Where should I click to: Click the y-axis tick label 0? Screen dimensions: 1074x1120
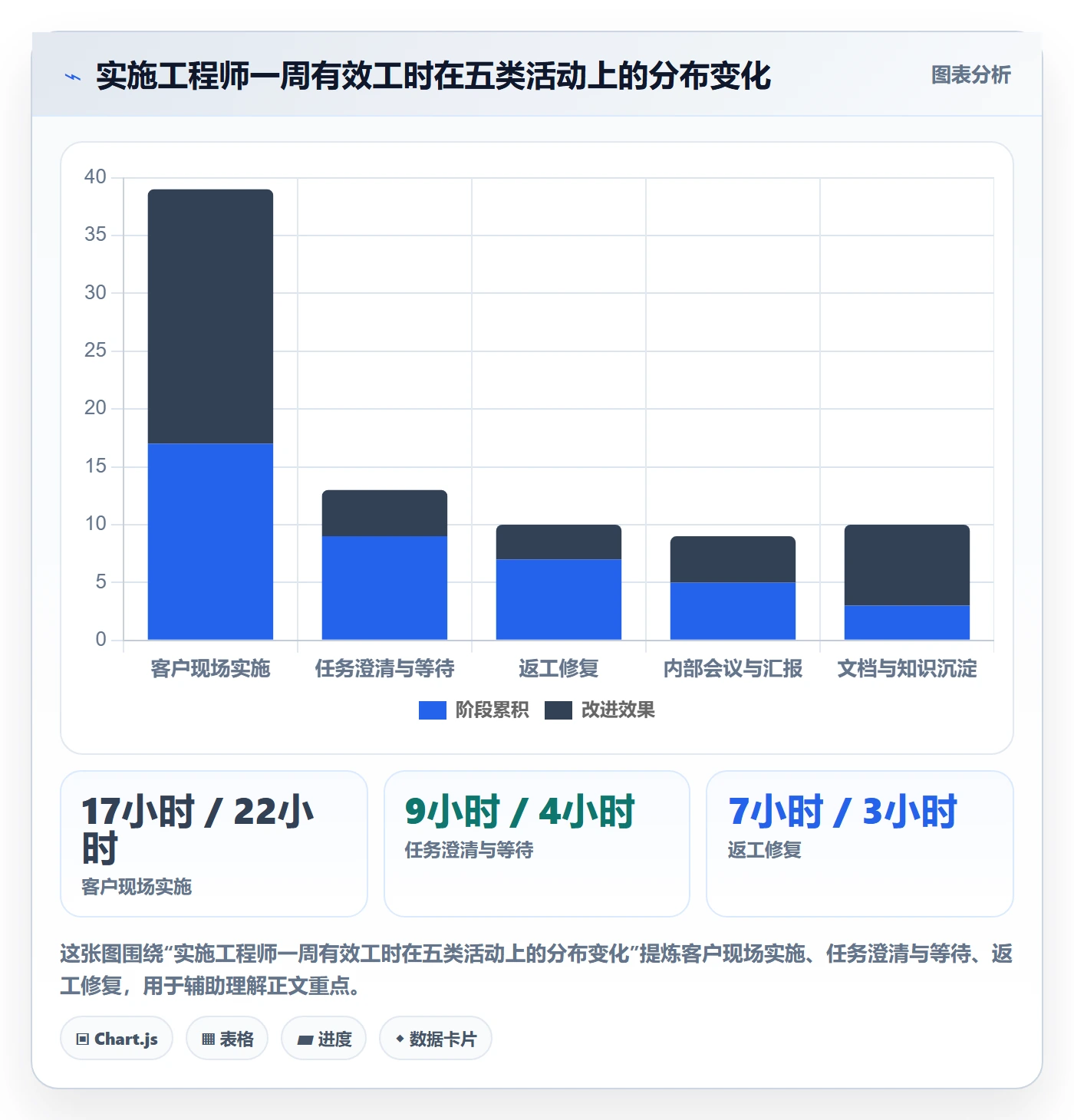(100, 639)
